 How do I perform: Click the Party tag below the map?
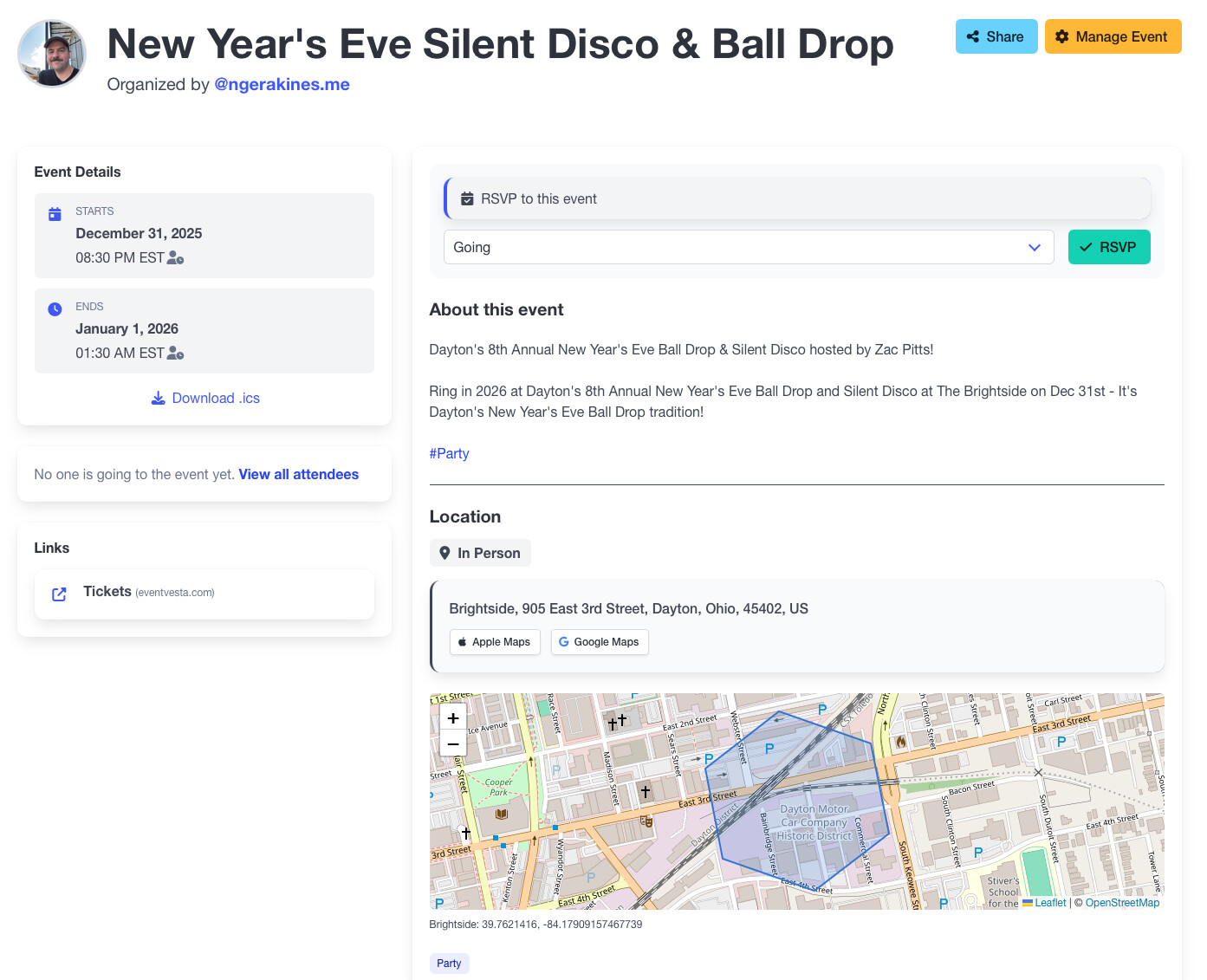point(449,964)
